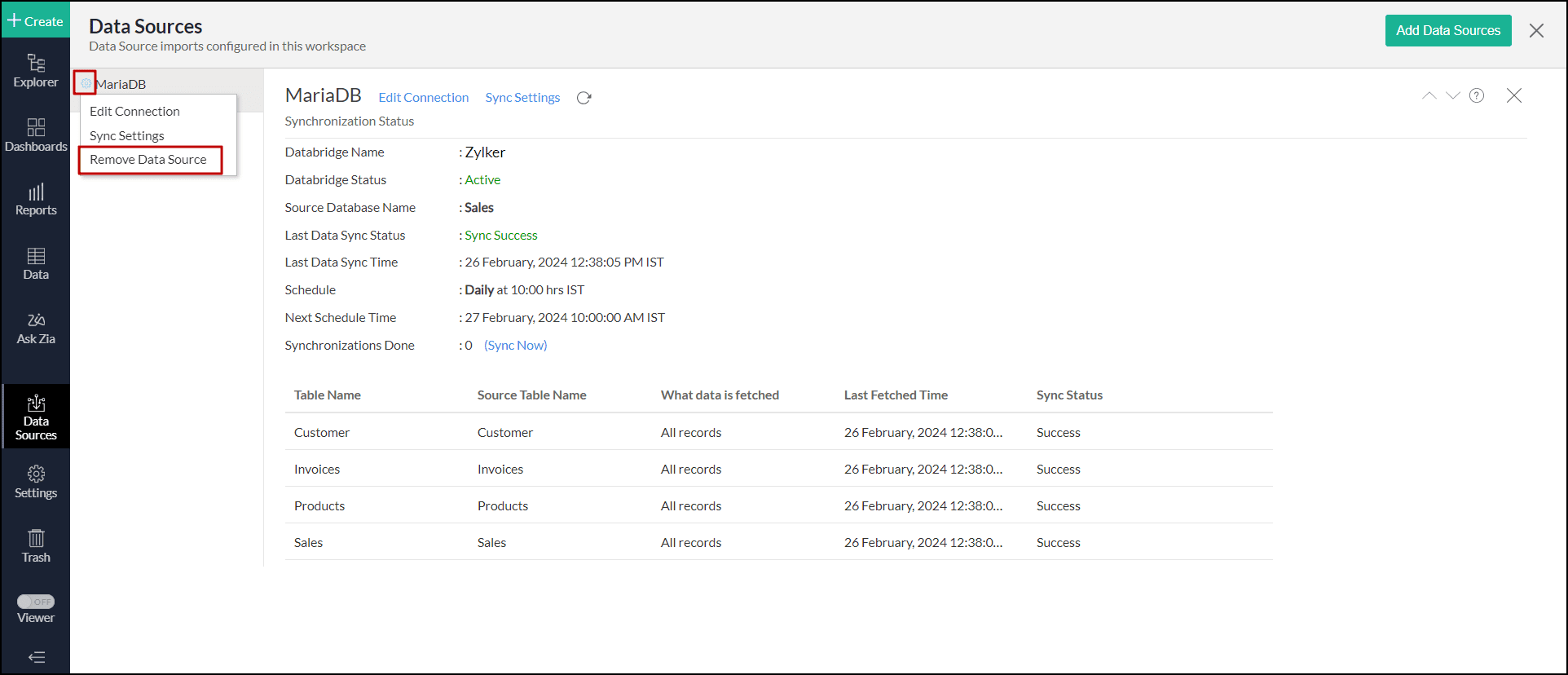The height and width of the screenshot is (675, 1568).
Task: Click the help question mark icon
Action: point(1477,95)
